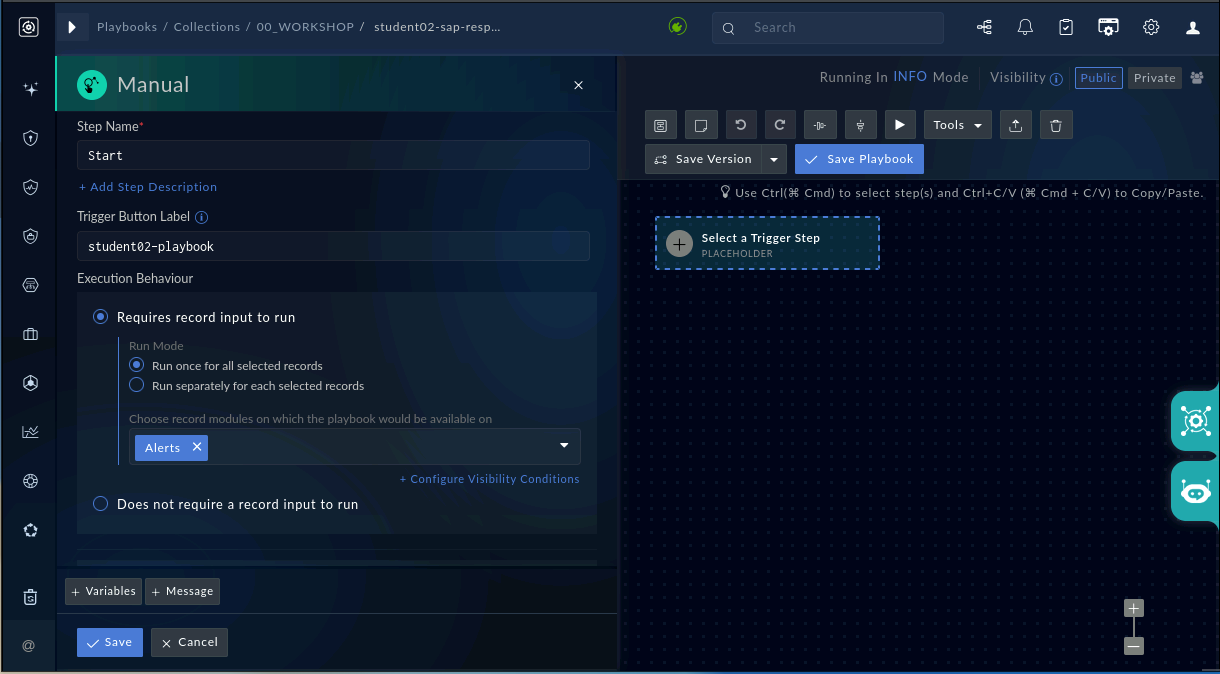Image resolution: width=1220 pixels, height=674 pixels.
Task: Select Run once for all selected records
Action: click(x=226, y=366)
